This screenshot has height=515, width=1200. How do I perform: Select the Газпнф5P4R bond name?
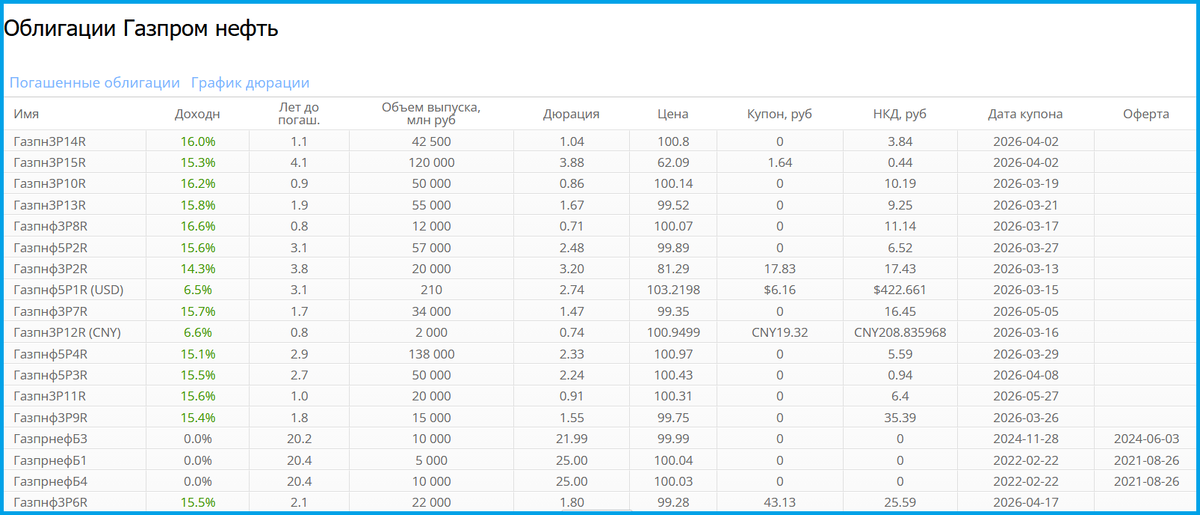click(50, 354)
